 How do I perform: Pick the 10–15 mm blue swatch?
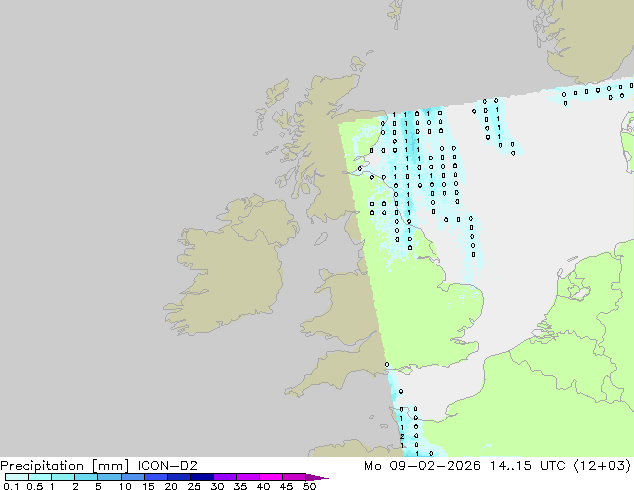pos(132,477)
